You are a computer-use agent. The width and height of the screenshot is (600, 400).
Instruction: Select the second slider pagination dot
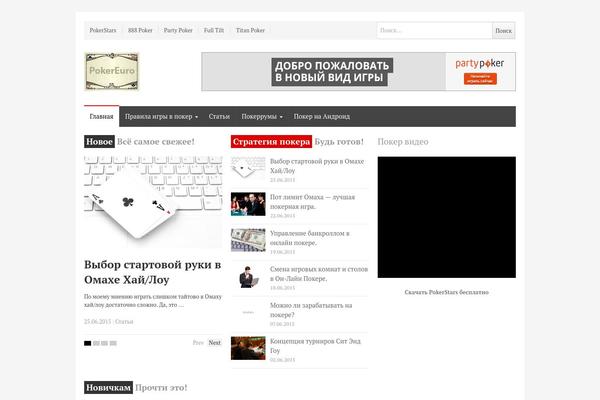(96, 343)
